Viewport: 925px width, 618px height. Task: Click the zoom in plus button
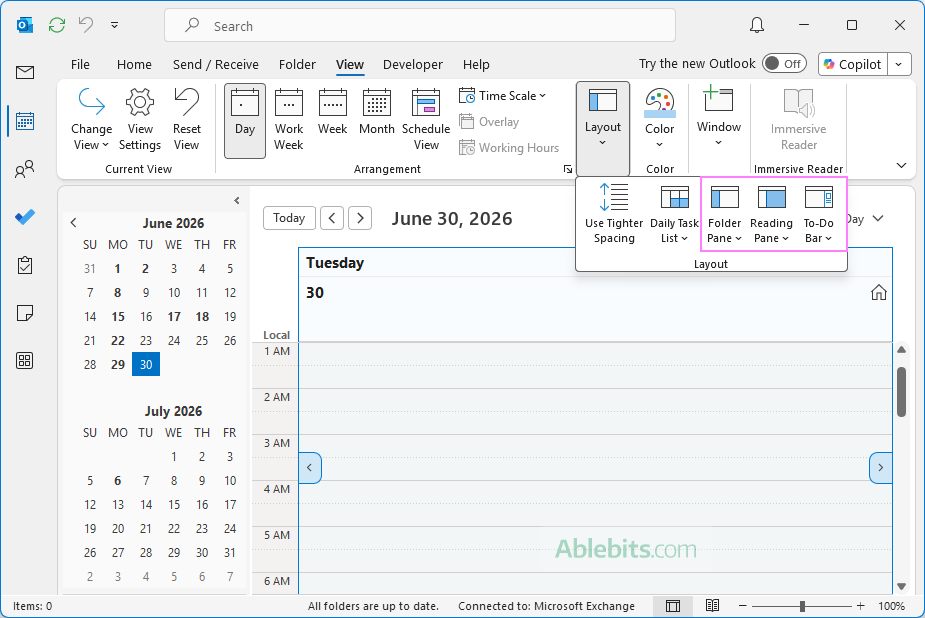click(x=861, y=606)
